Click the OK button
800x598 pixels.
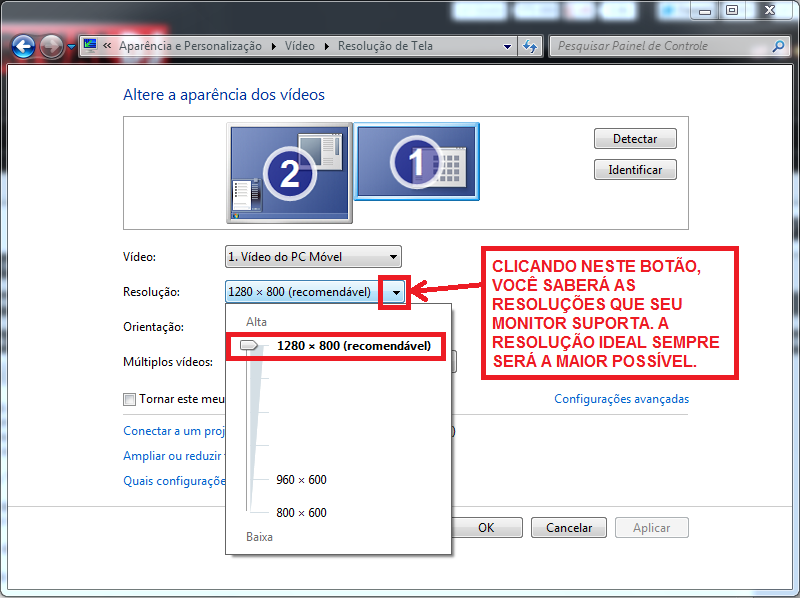tap(486, 528)
